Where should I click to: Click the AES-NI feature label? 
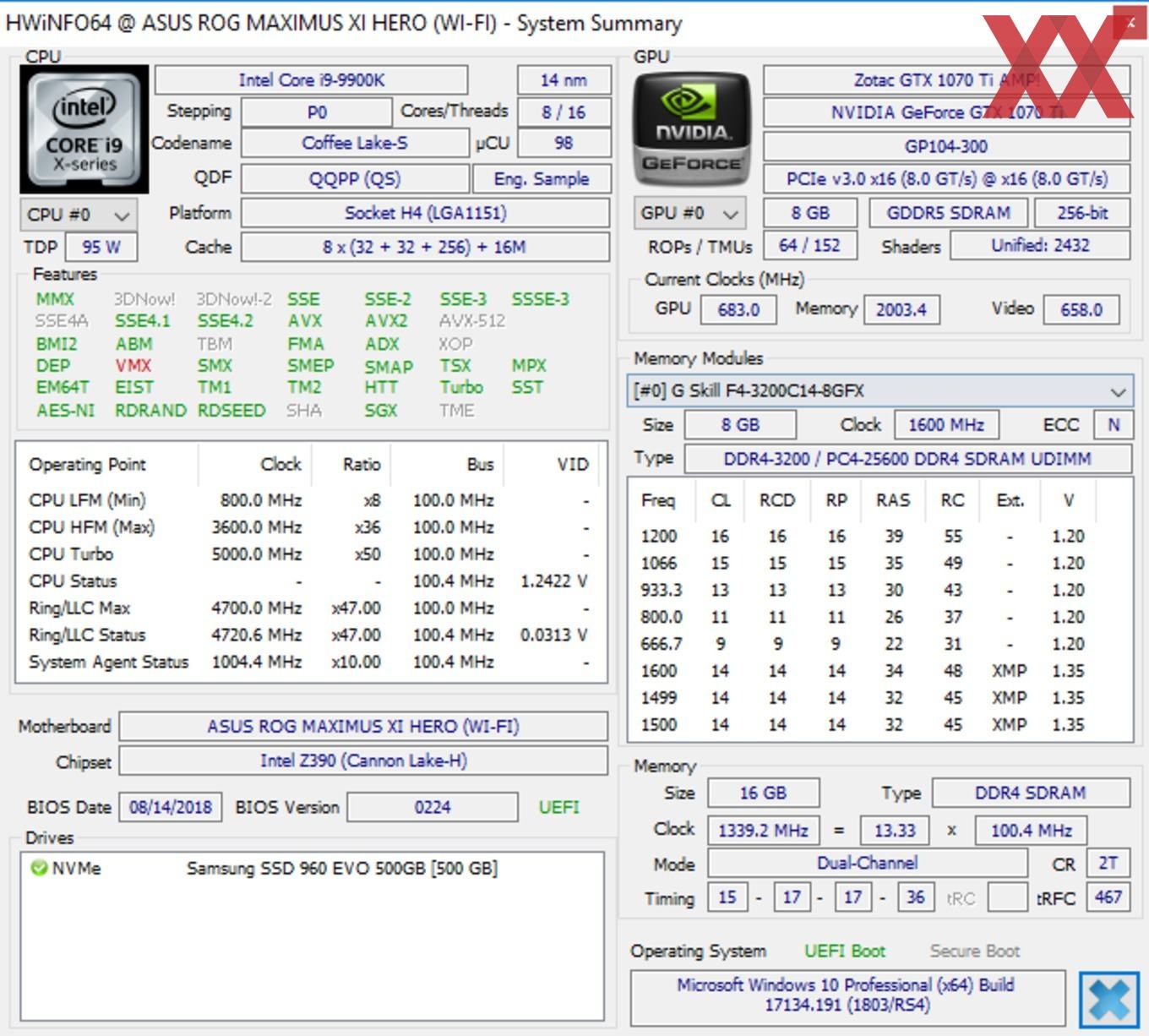point(65,411)
